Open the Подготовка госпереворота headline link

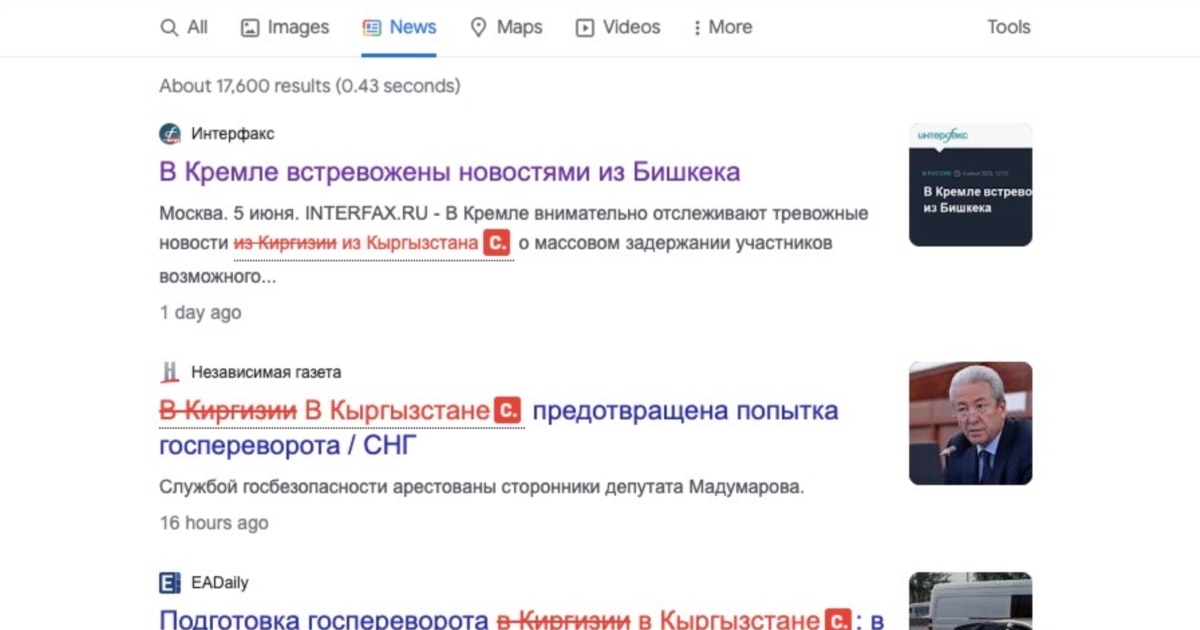point(522,621)
